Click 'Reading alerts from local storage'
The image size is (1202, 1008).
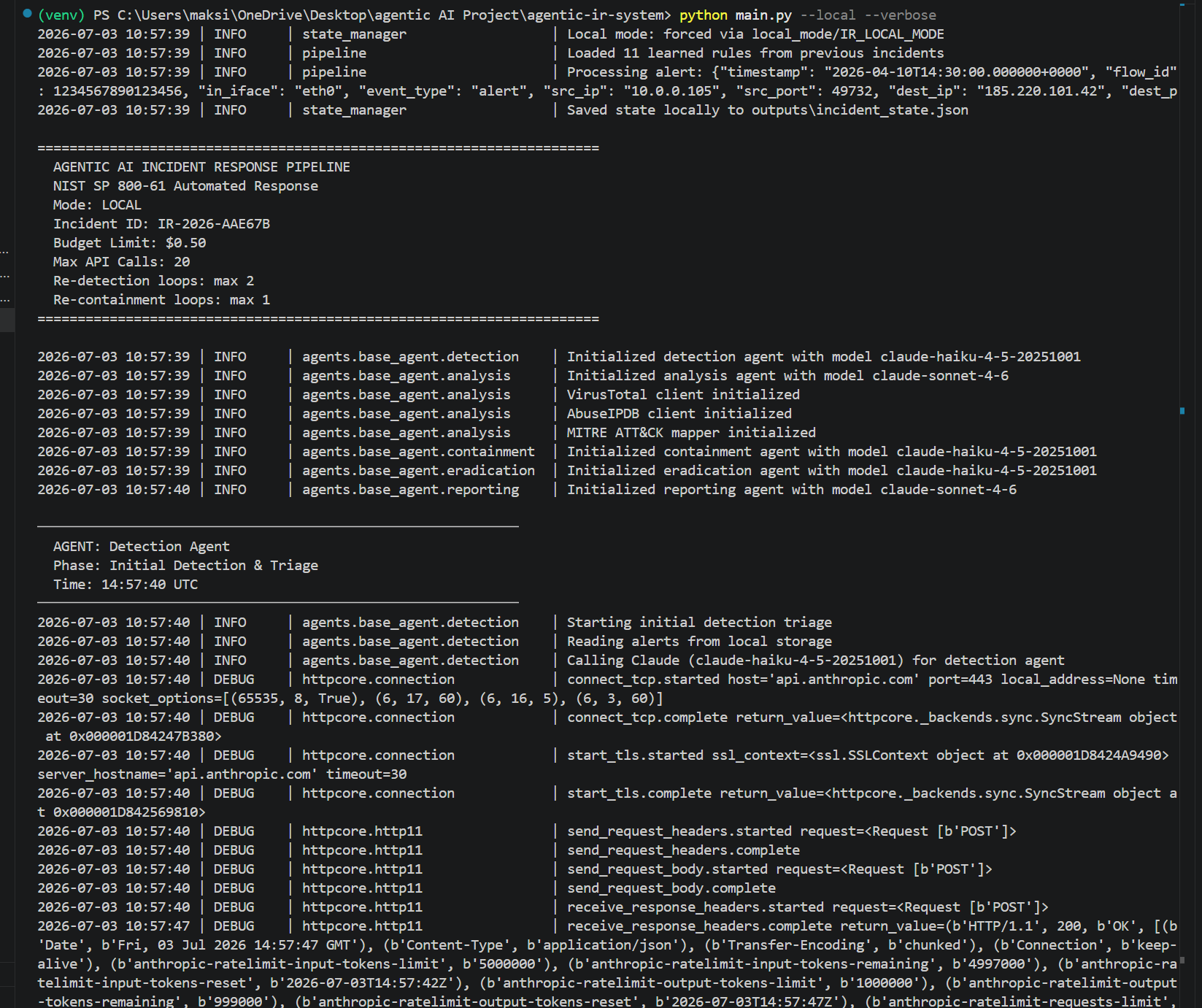click(x=699, y=642)
